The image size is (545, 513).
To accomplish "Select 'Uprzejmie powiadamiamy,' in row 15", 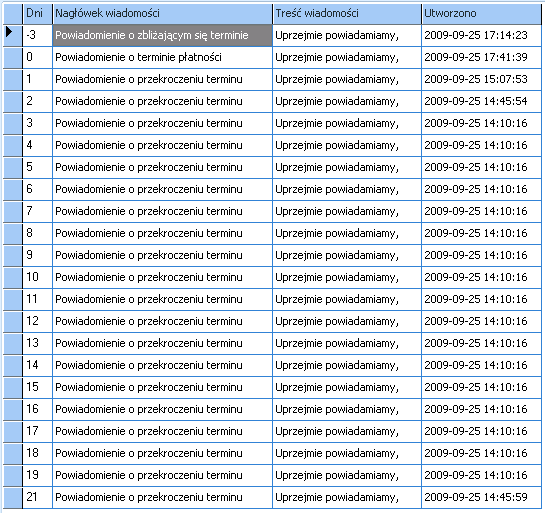I will coord(347,387).
